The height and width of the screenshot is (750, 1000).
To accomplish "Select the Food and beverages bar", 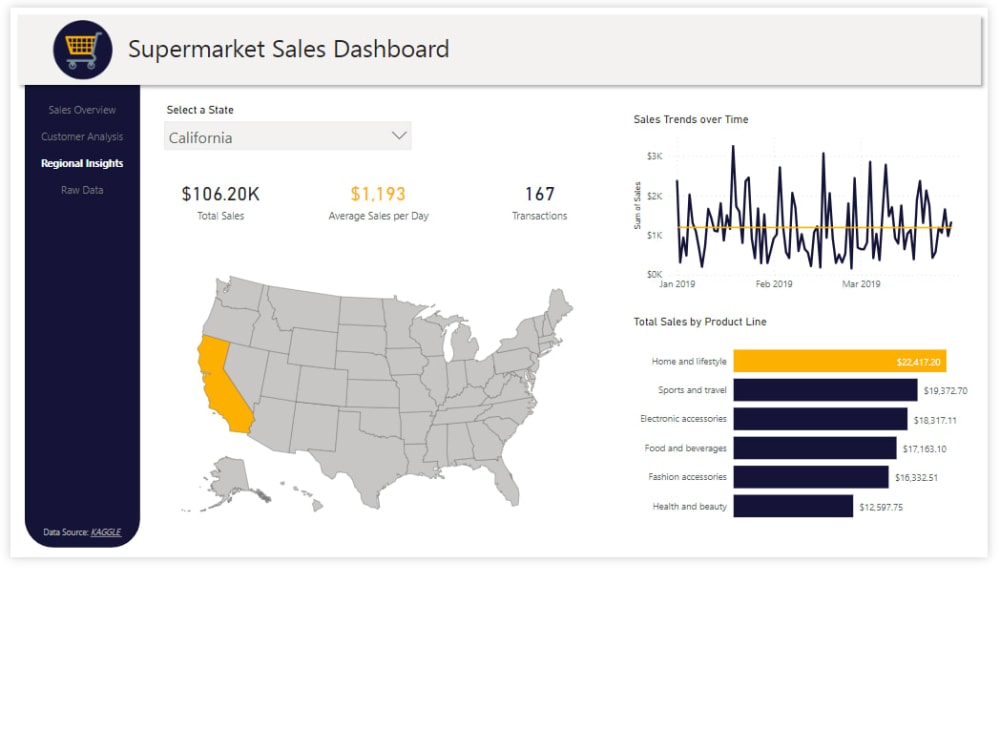I will (x=815, y=448).
